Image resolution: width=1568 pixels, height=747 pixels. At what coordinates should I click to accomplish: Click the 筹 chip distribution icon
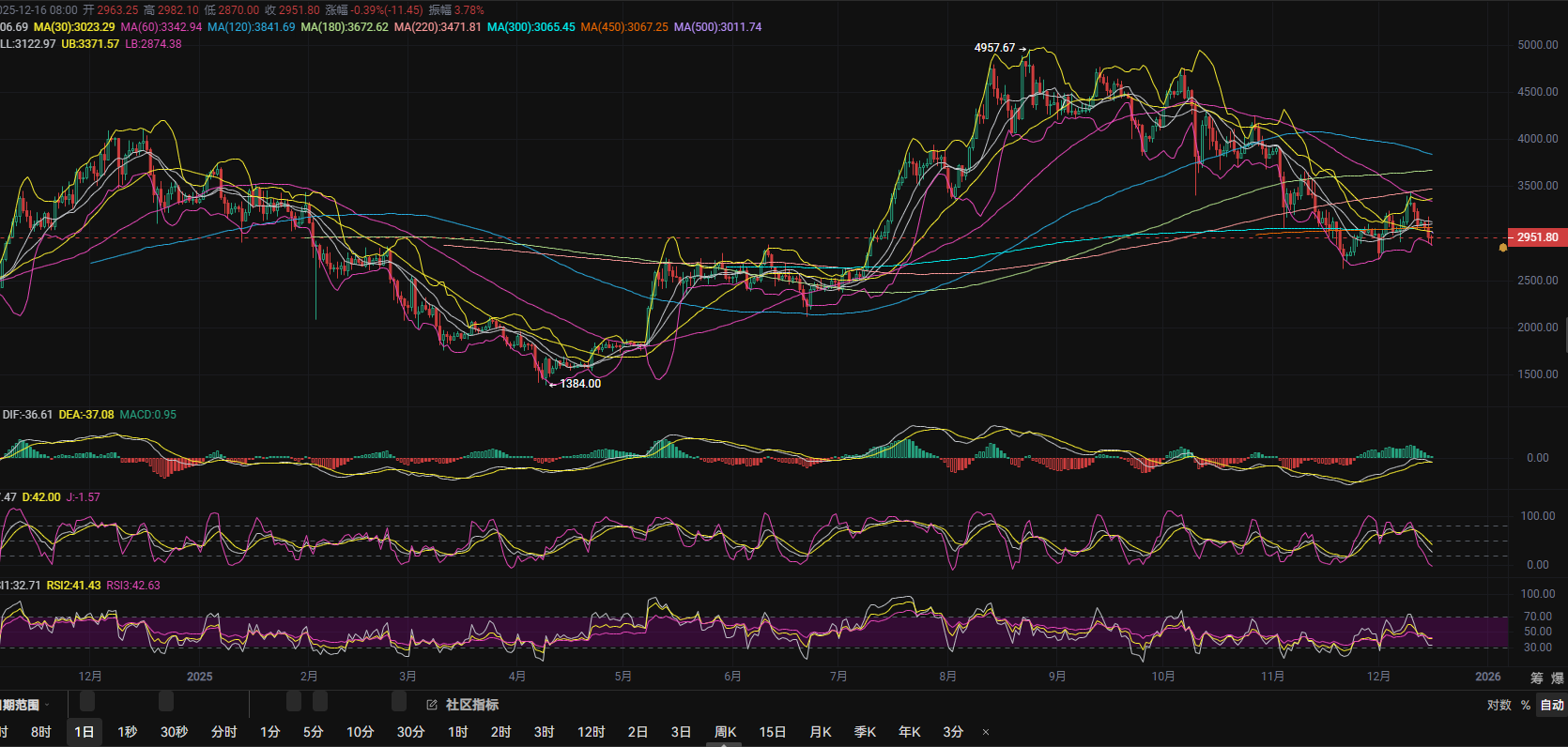coord(1537,678)
